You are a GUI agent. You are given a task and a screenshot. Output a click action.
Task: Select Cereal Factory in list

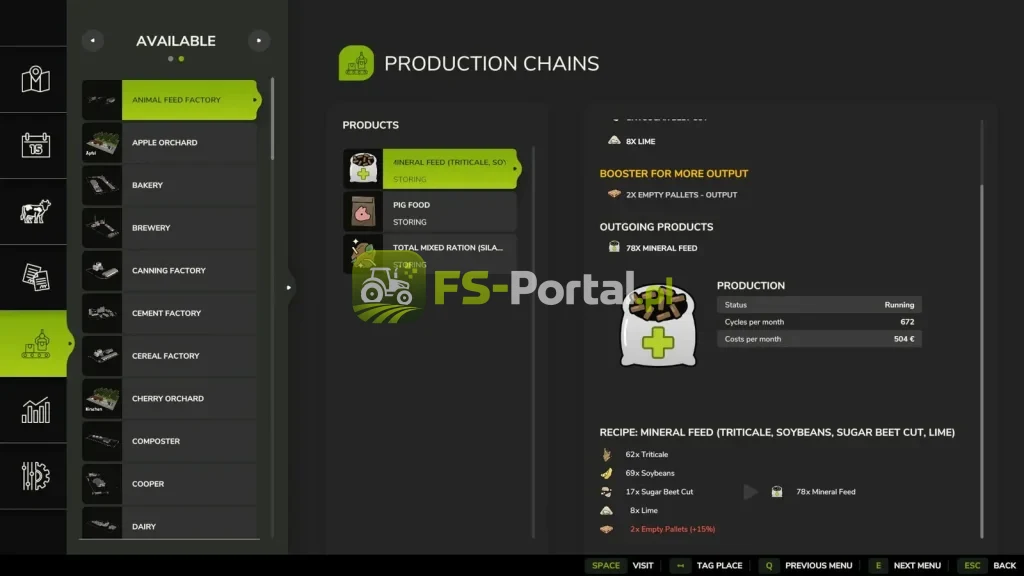170,356
